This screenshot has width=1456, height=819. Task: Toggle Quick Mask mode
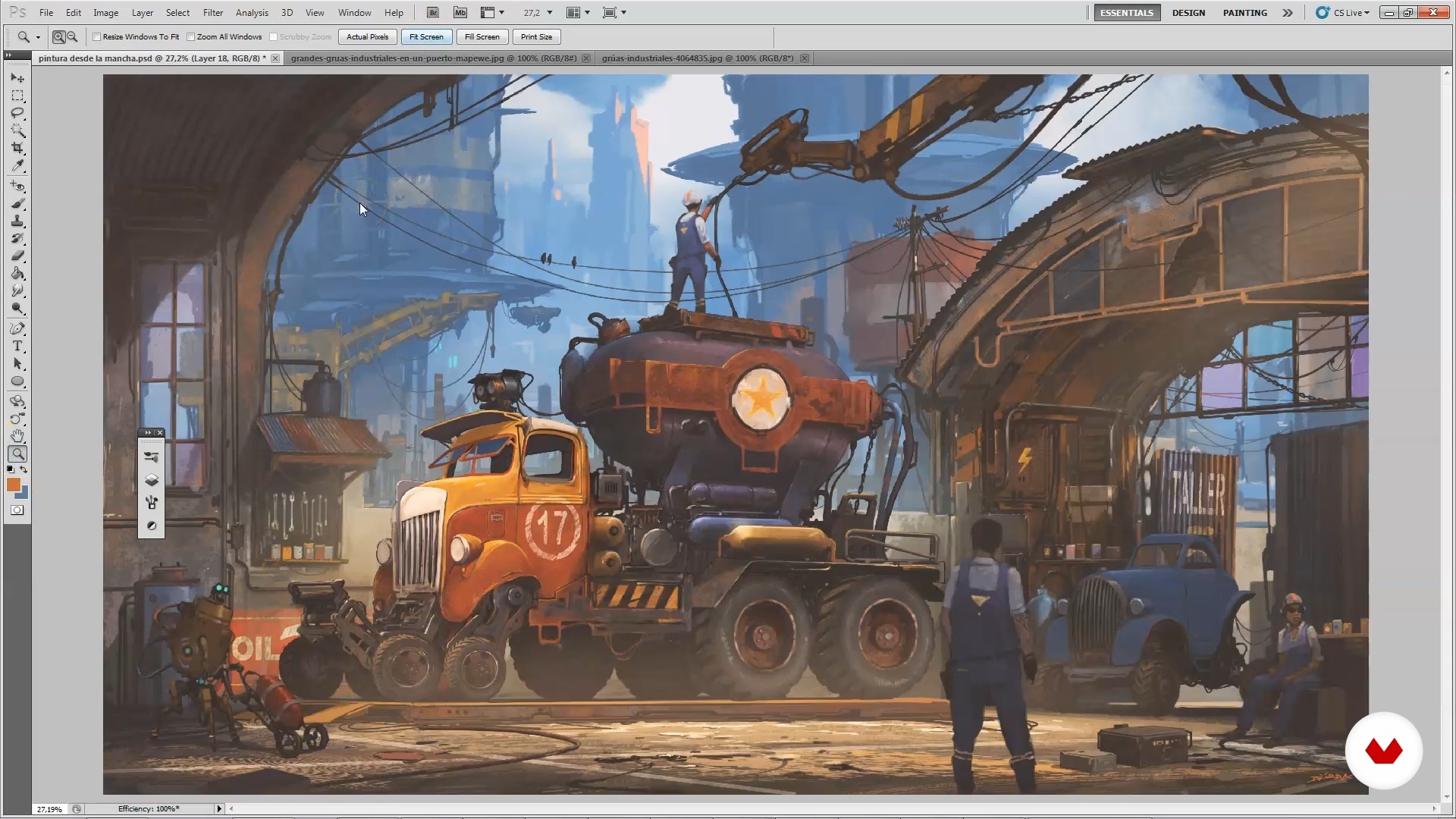[17, 510]
